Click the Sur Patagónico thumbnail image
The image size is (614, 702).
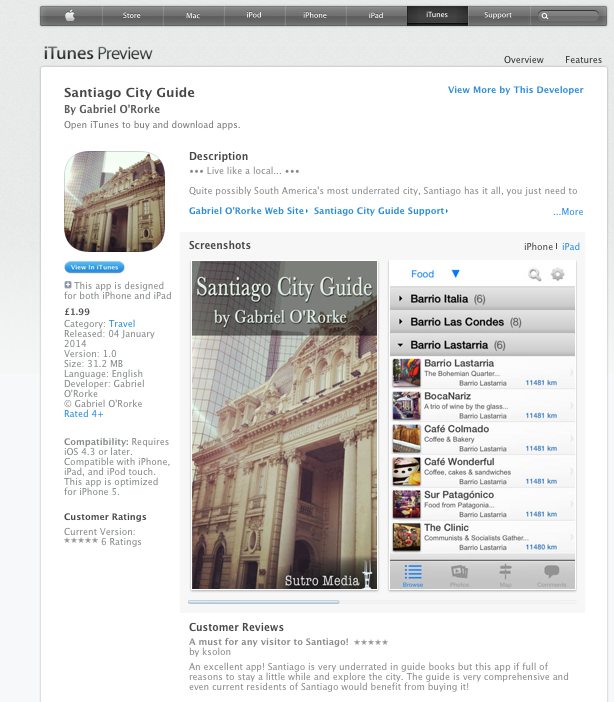[407, 504]
